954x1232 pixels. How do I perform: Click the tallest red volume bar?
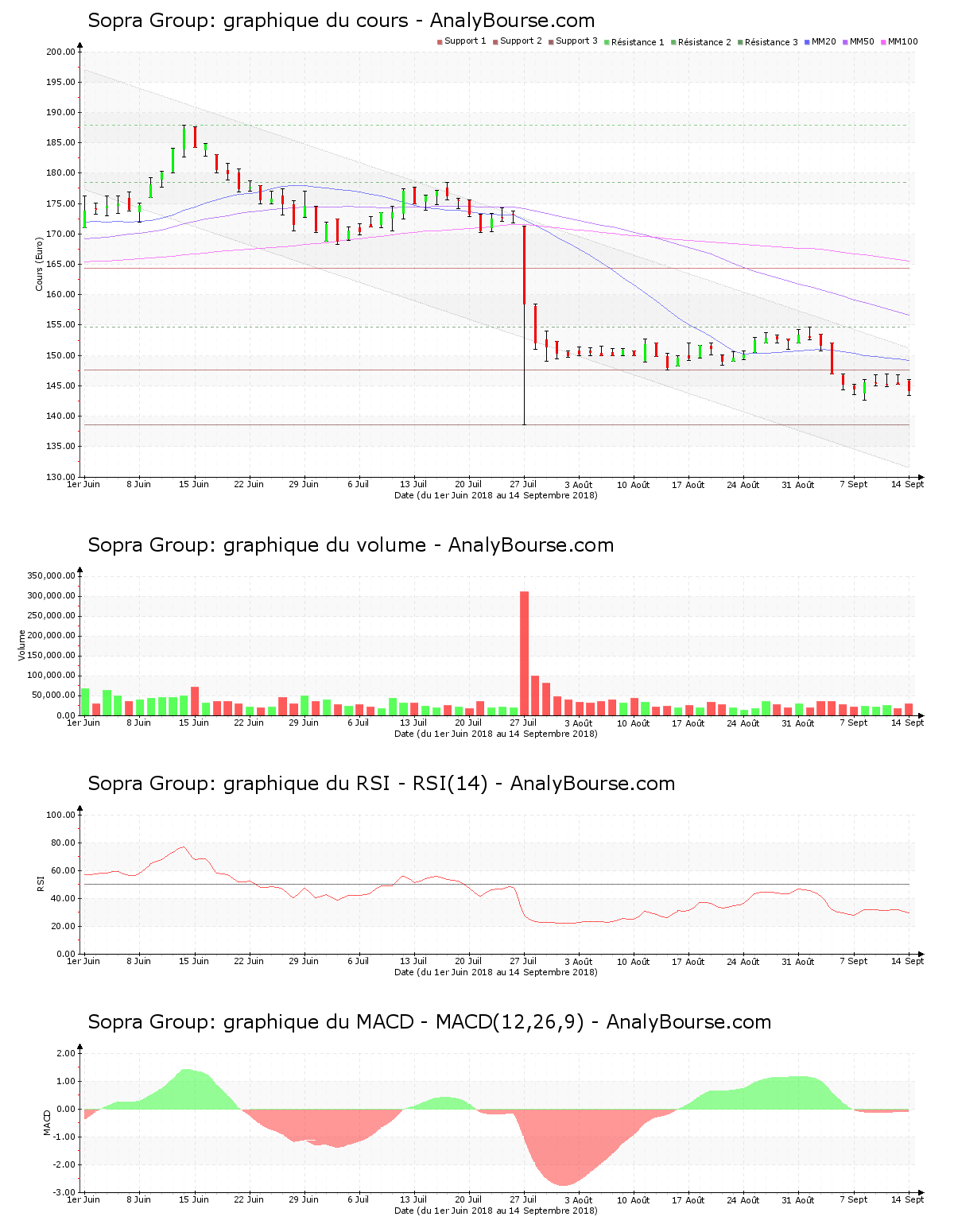click(x=524, y=653)
